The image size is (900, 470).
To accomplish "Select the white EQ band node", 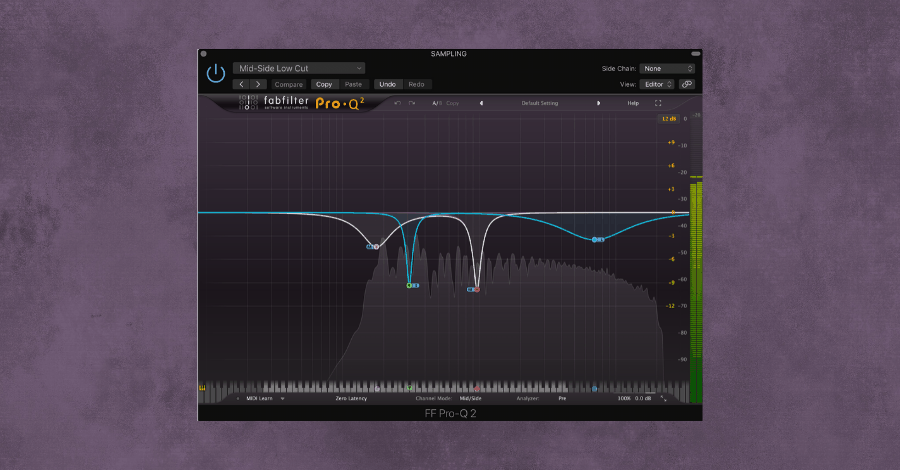I will [376, 247].
